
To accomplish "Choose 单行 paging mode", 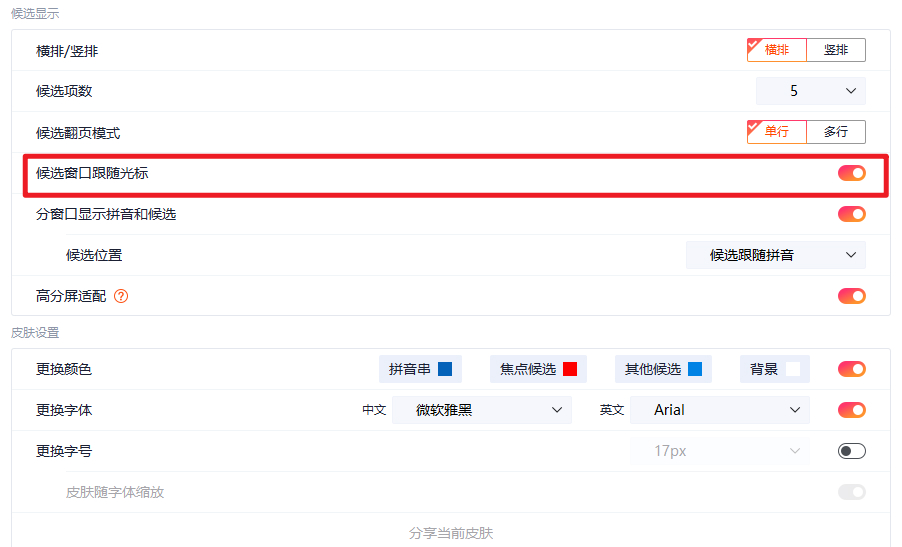I will coord(777,132).
